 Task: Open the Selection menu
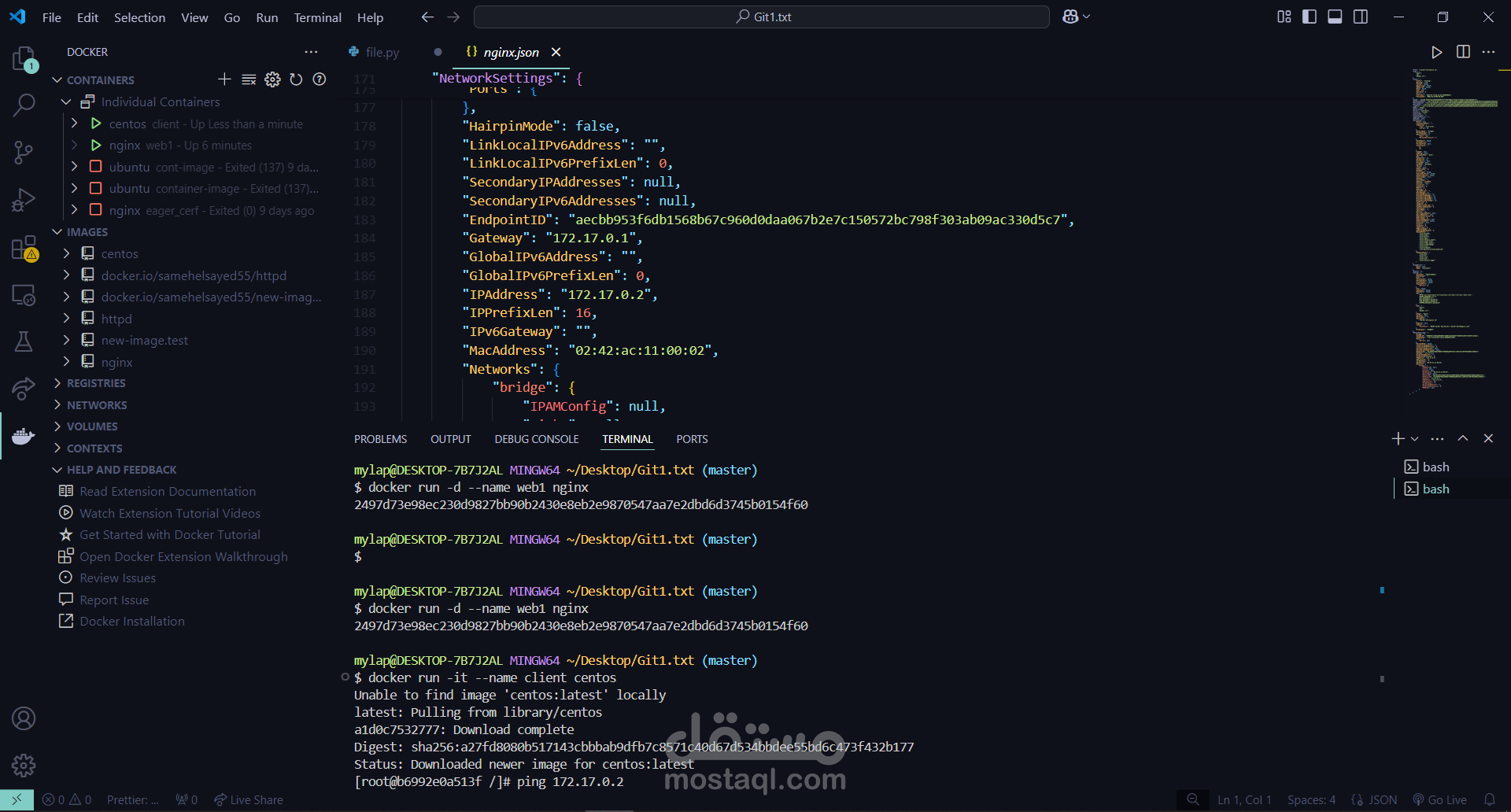tap(139, 17)
